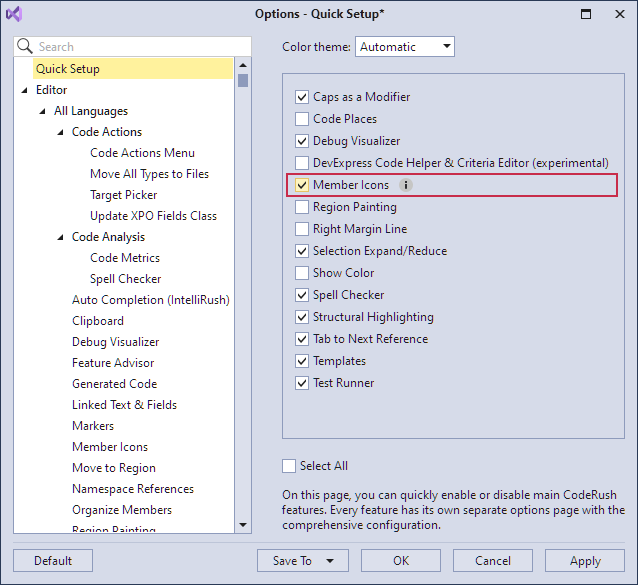Open Spell Checker options in the tree
The height and width of the screenshot is (585, 638).
coord(125,279)
